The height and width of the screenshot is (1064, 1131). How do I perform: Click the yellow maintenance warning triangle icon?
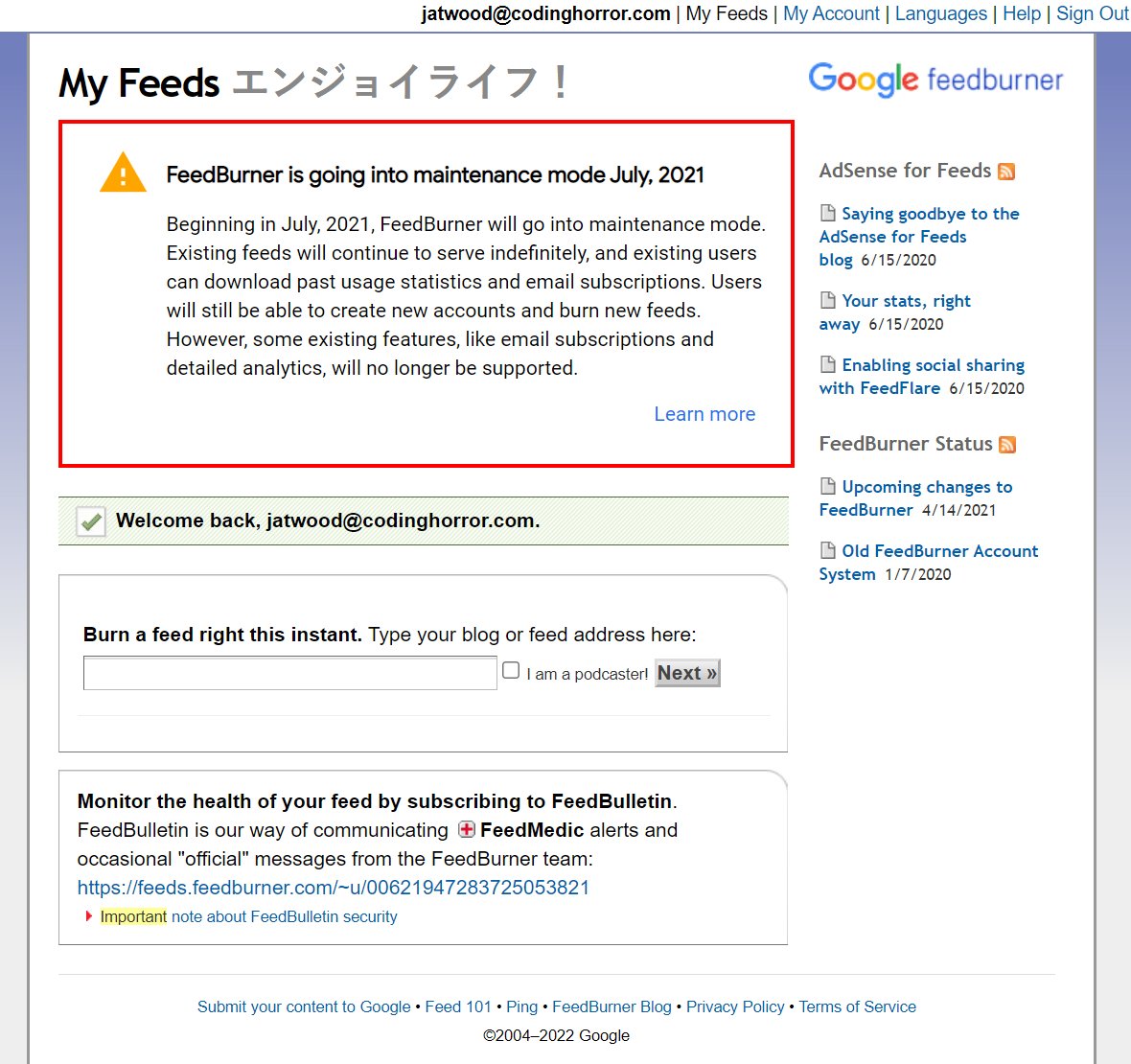coord(123,173)
